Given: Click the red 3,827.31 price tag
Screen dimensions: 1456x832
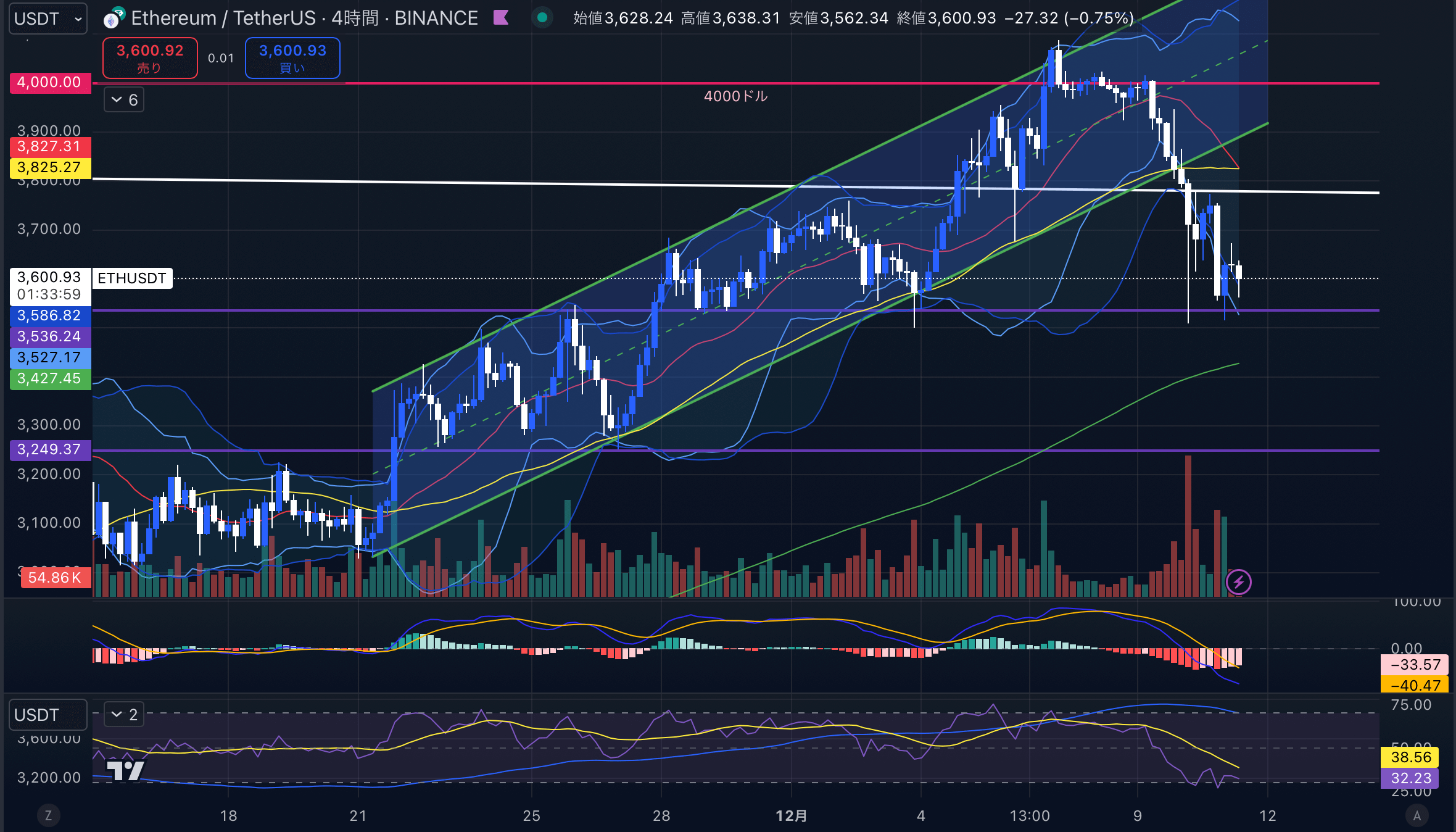Looking at the screenshot, I should [50, 147].
